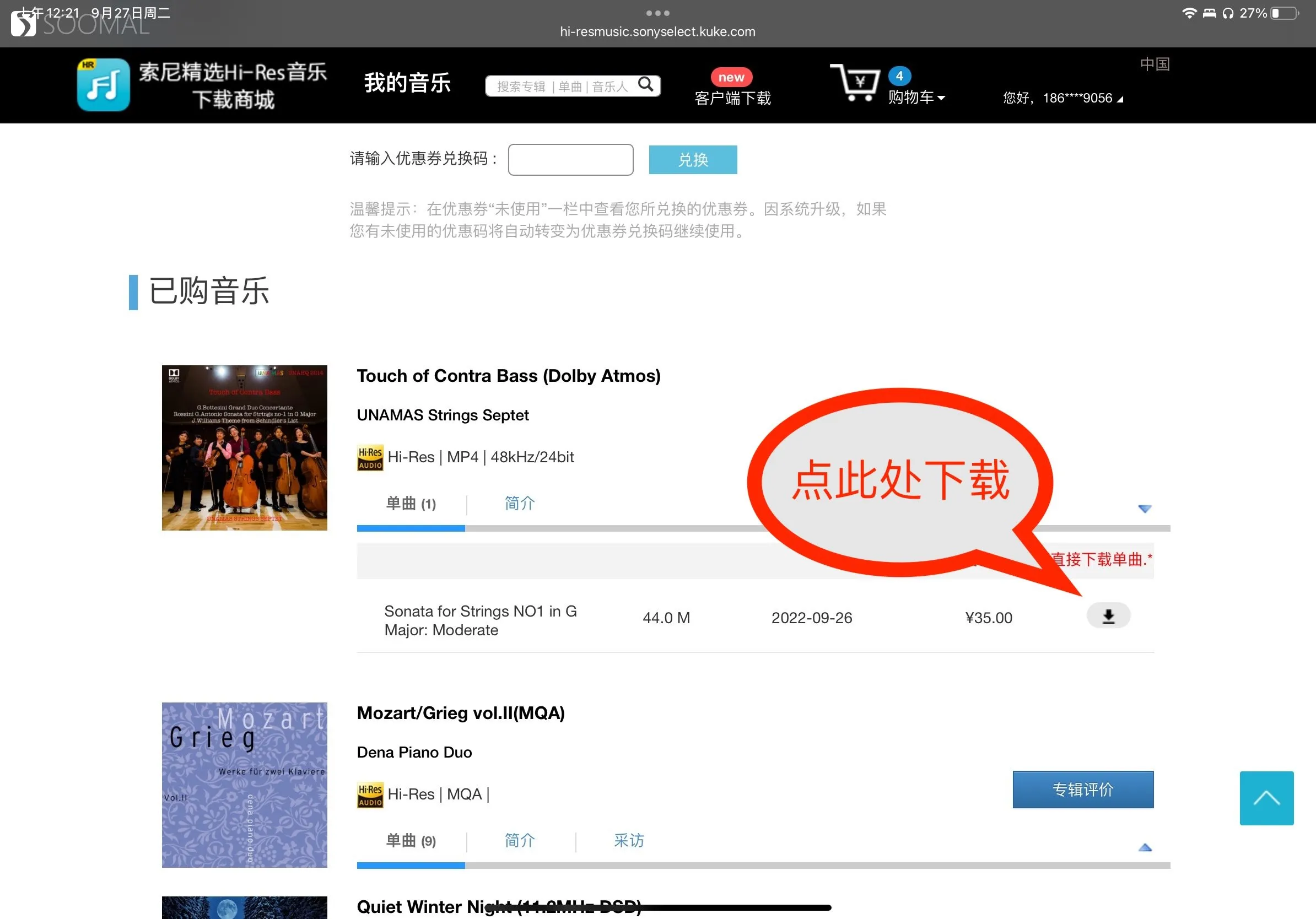Click the 已购音乐 section heading

(x=209, y=291)
